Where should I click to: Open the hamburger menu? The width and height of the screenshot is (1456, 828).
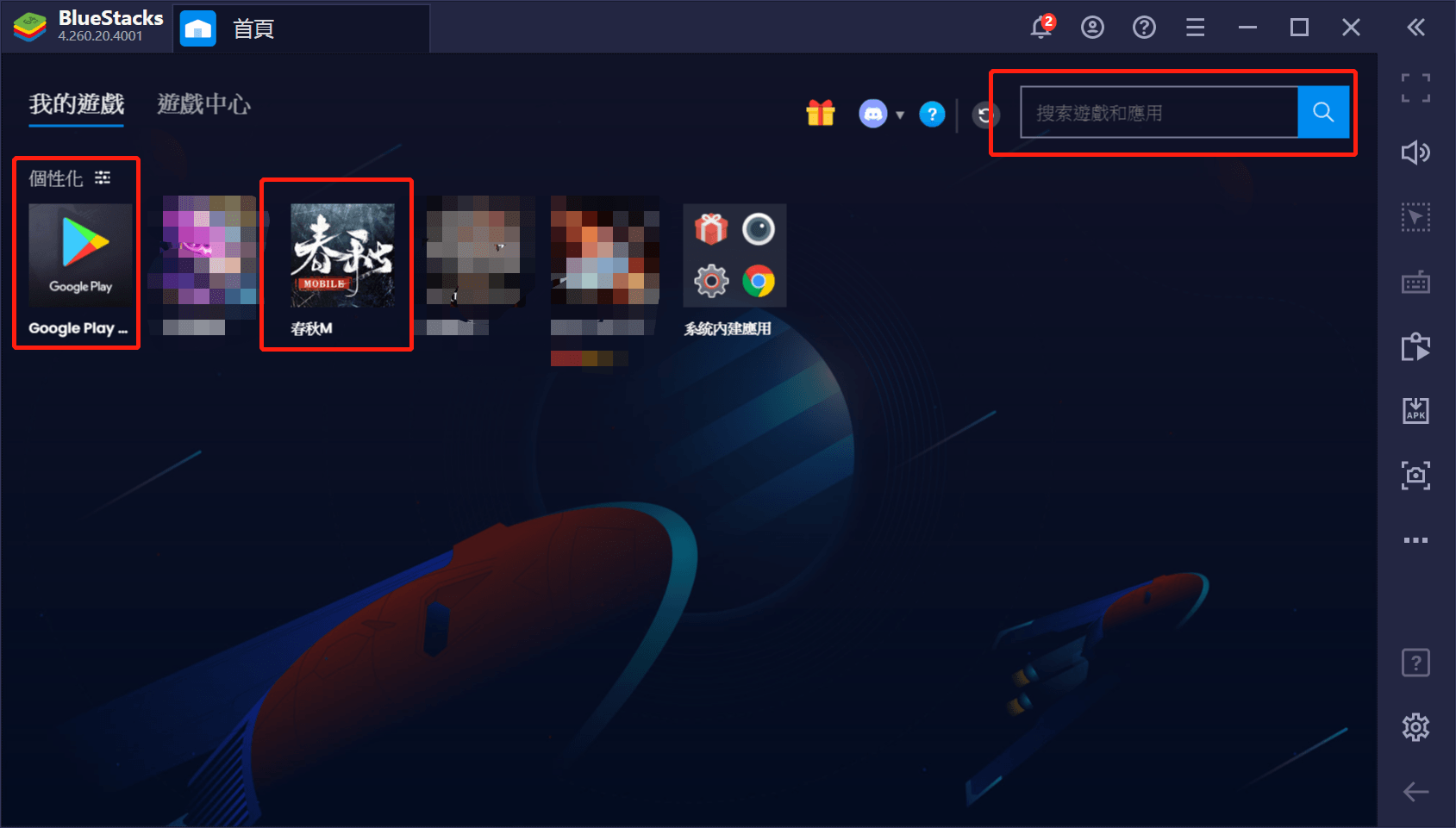click(x=1196, y=28)
